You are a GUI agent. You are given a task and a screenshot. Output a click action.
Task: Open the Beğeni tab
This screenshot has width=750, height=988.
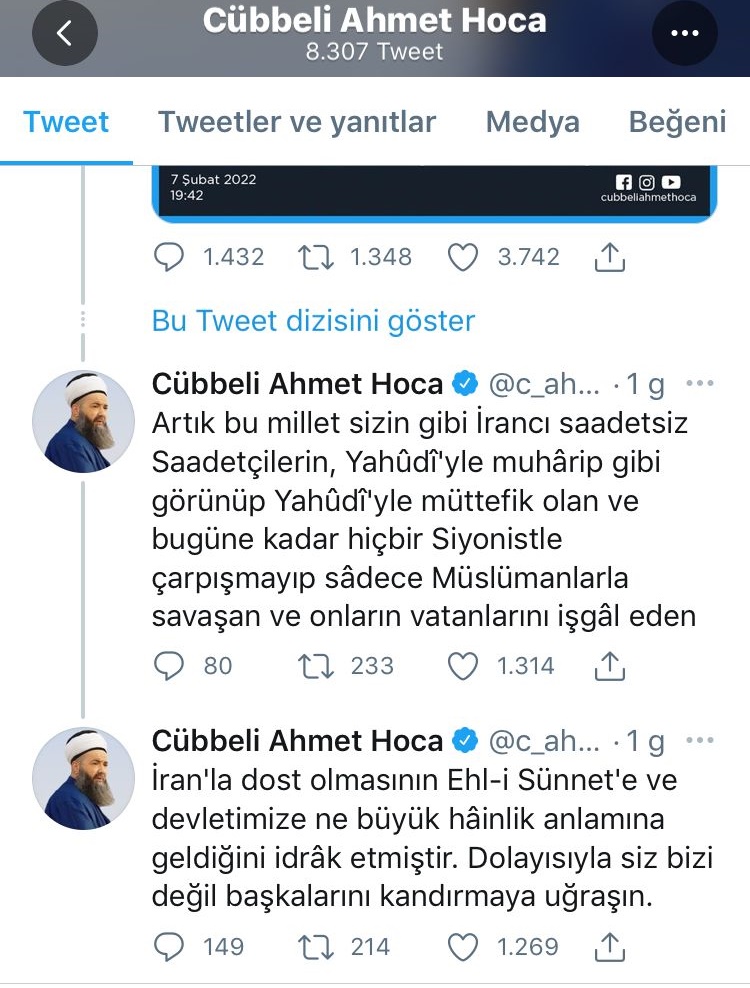pos(677,122)
